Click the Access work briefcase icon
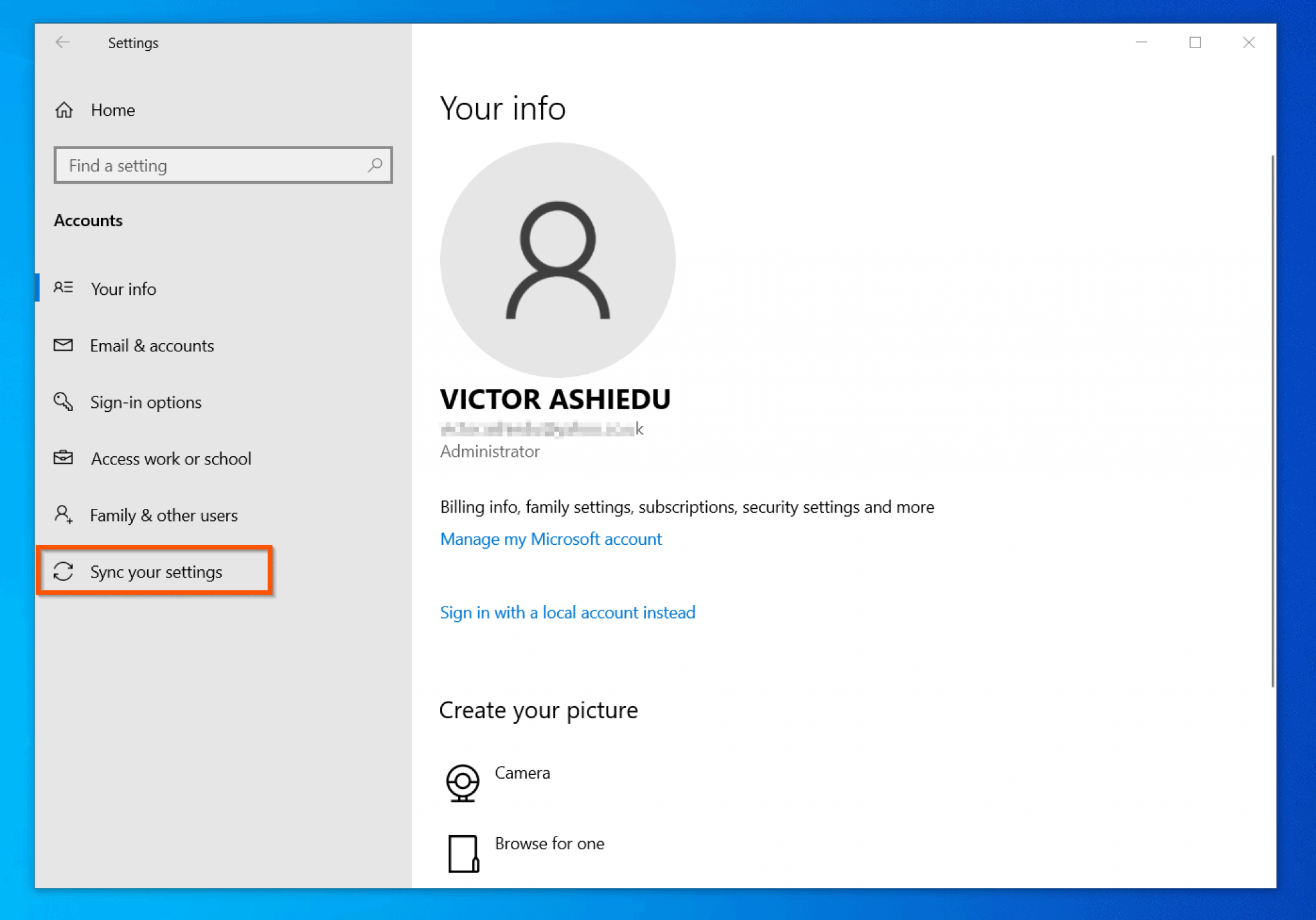Image resolution: width=1316 pixels, height=920 pixels. coord(63,457)
